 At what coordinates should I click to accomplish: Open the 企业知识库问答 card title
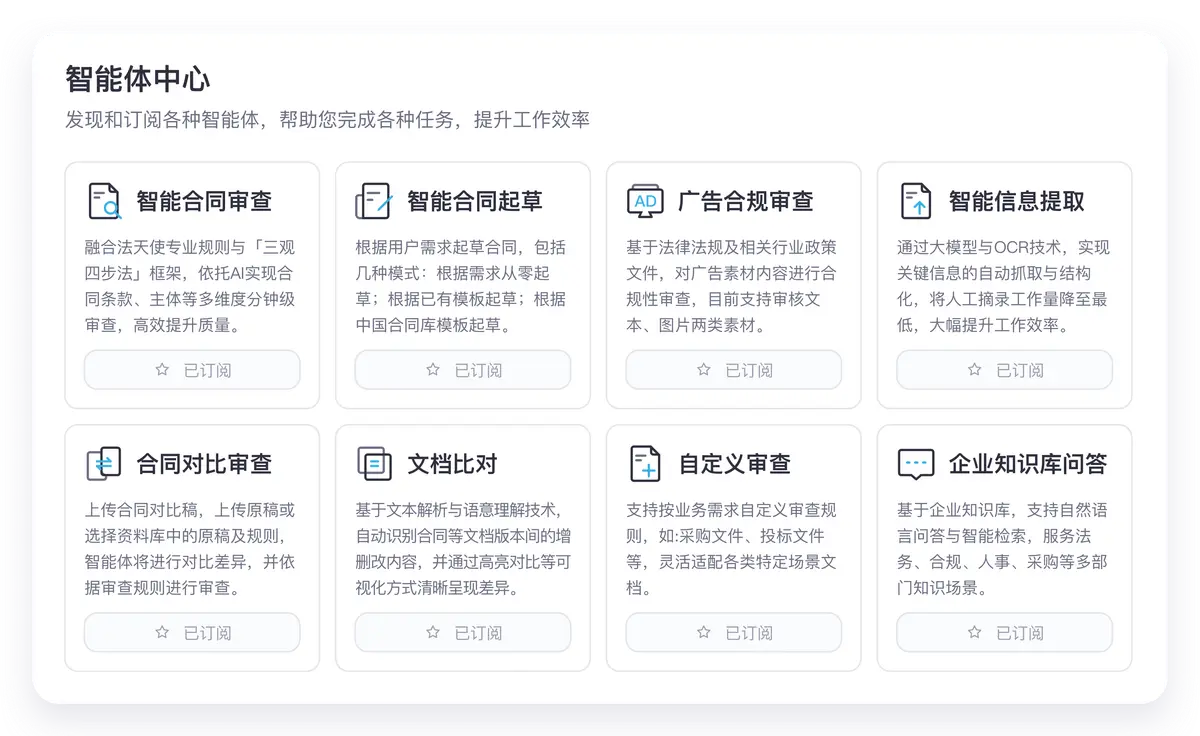pos(1028,464)
